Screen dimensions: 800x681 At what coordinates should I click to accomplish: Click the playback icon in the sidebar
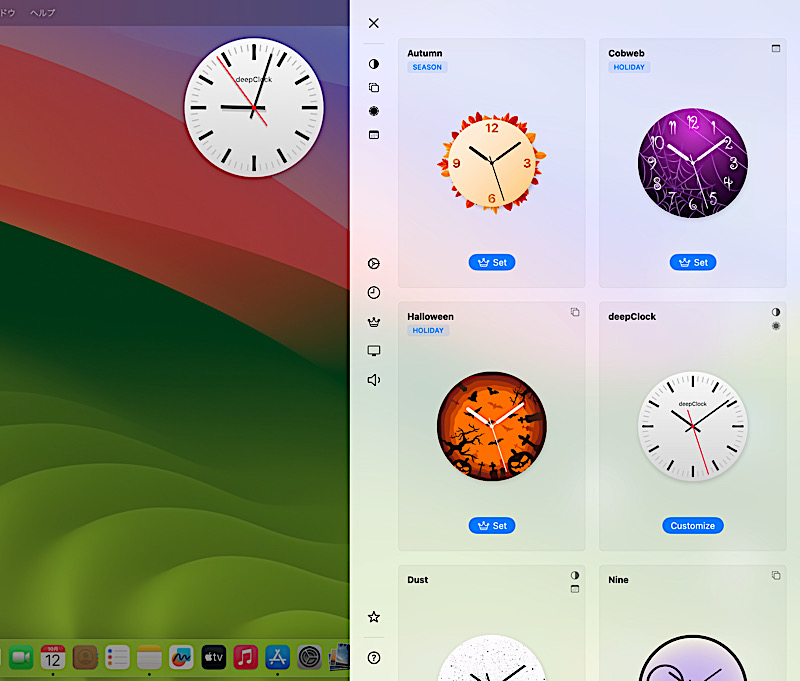click(373, 263)
